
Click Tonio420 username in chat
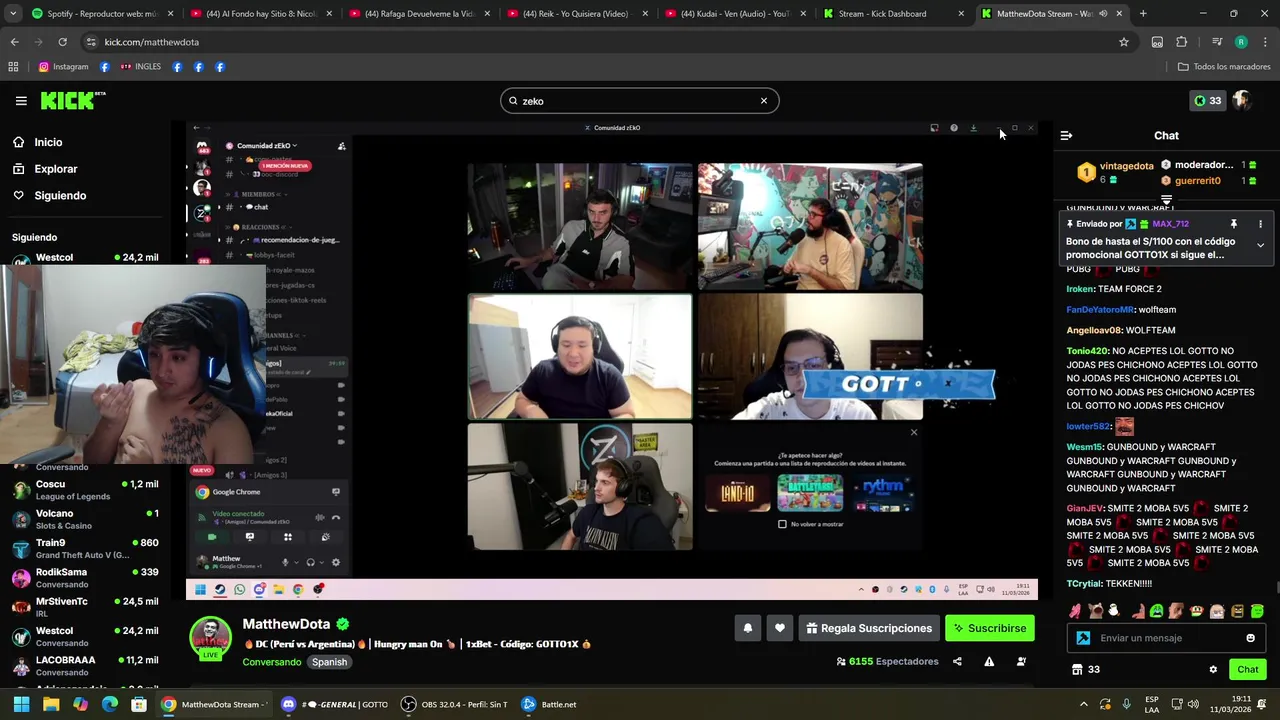pos(1087,351)
